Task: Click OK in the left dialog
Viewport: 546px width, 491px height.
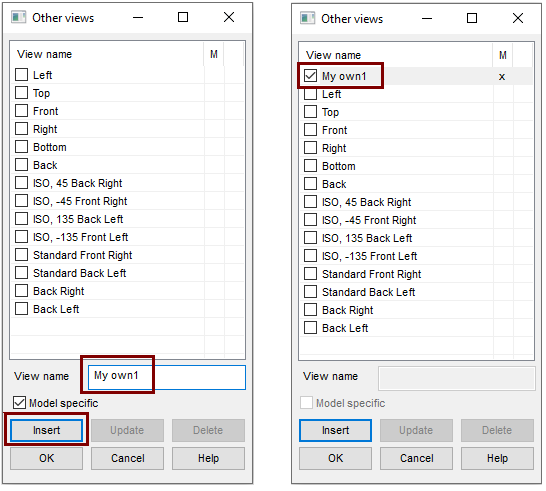Action: [46, 458]
